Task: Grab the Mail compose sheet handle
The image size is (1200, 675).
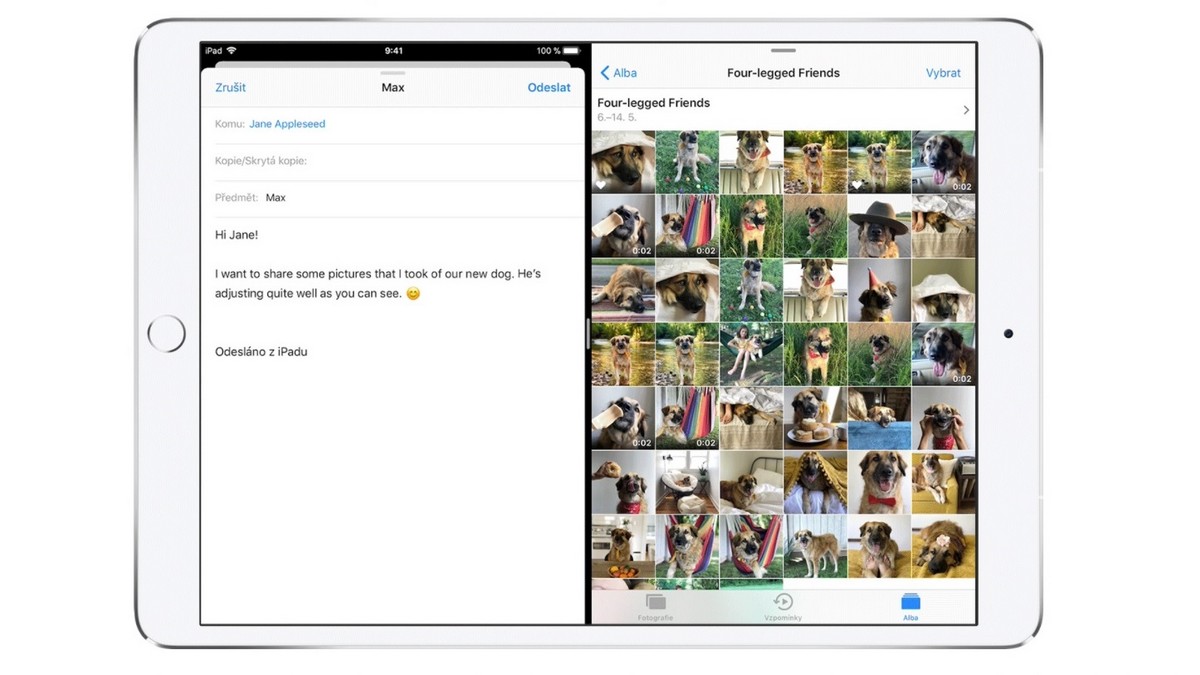Action: [393, 73]
